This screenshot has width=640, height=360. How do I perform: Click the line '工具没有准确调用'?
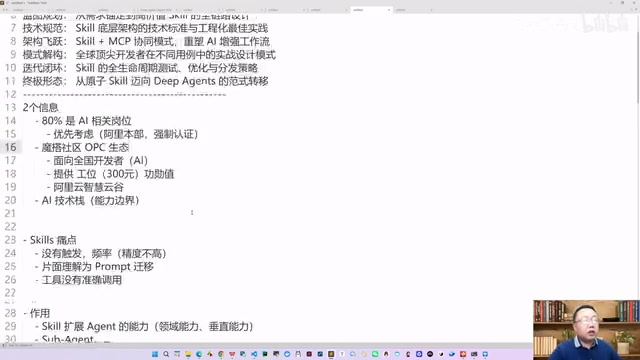pos(82,280)
